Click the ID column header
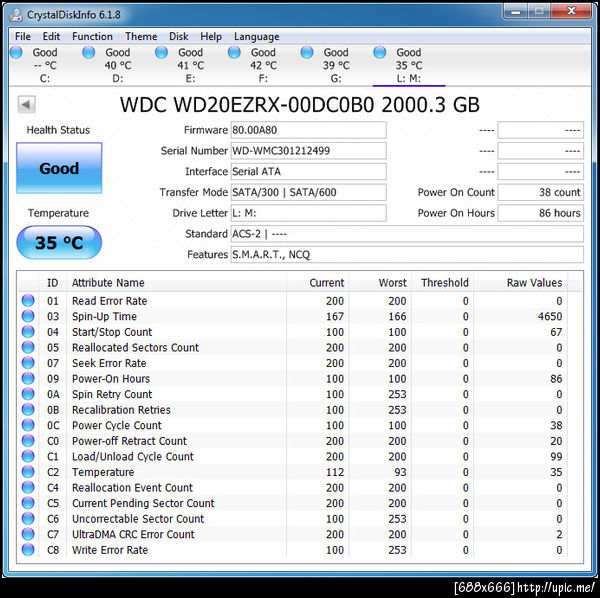600x598 pixels. click(52, 283)
